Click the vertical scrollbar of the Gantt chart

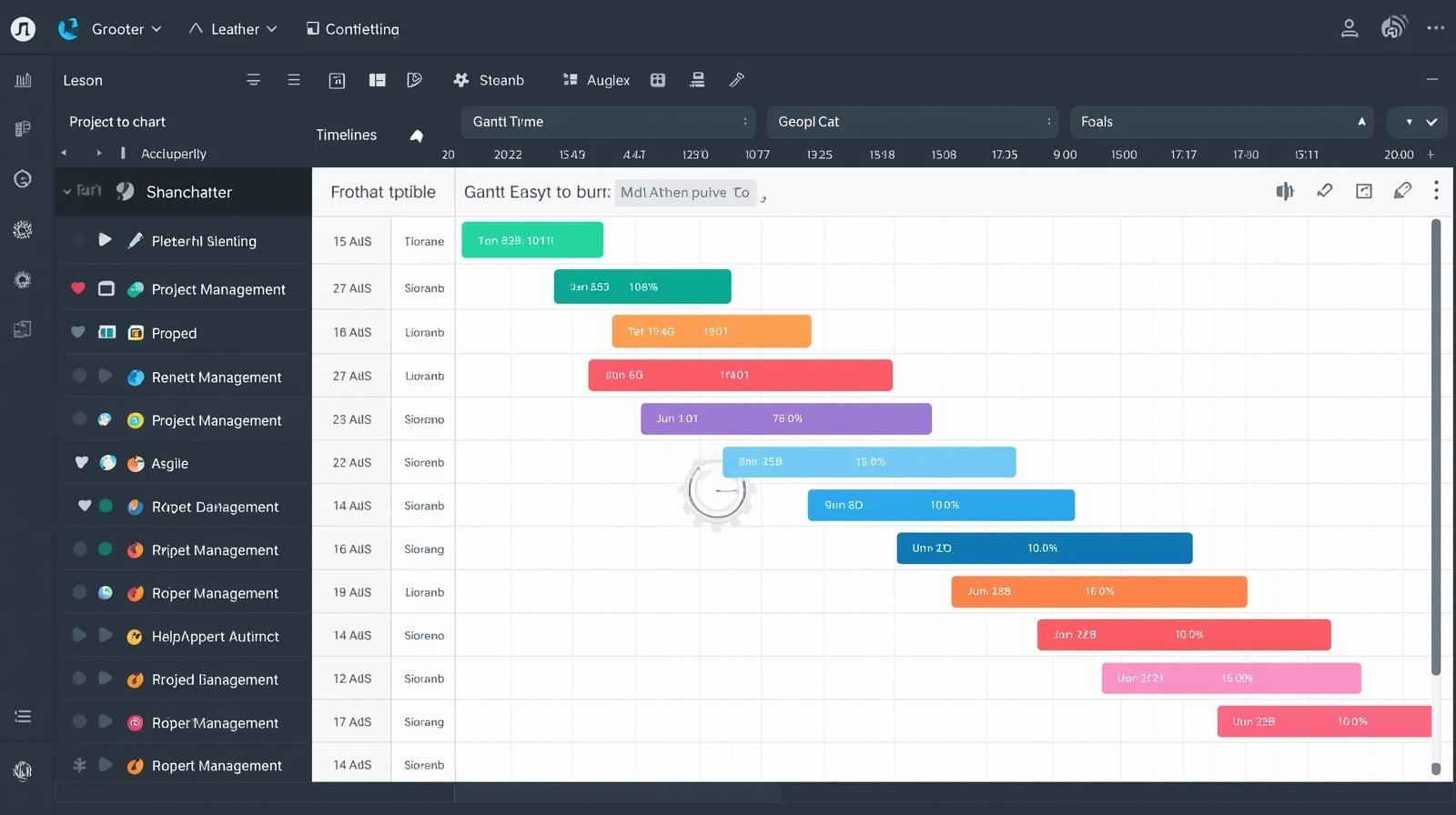click(x=1436, y=446)
